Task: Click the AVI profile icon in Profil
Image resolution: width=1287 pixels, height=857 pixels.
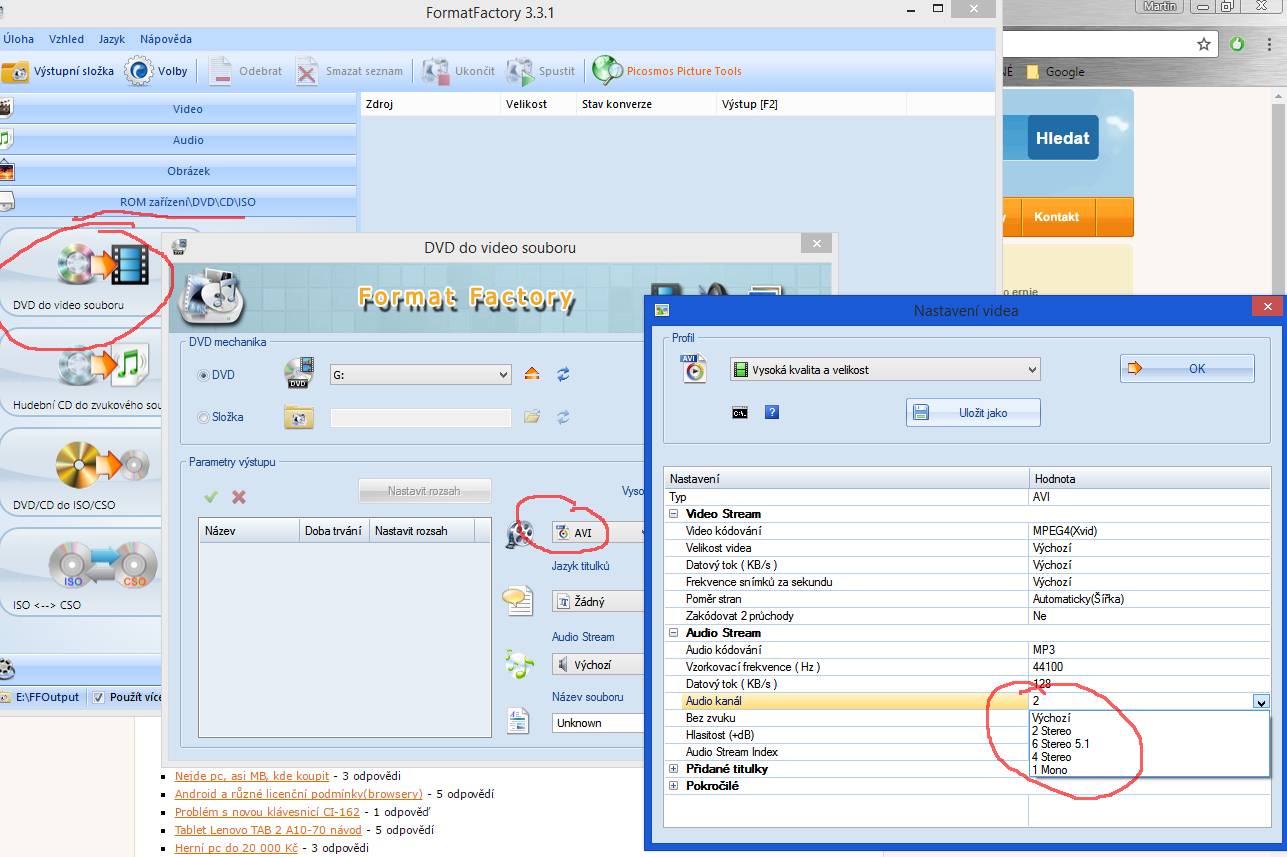Action: pos(693,368)
